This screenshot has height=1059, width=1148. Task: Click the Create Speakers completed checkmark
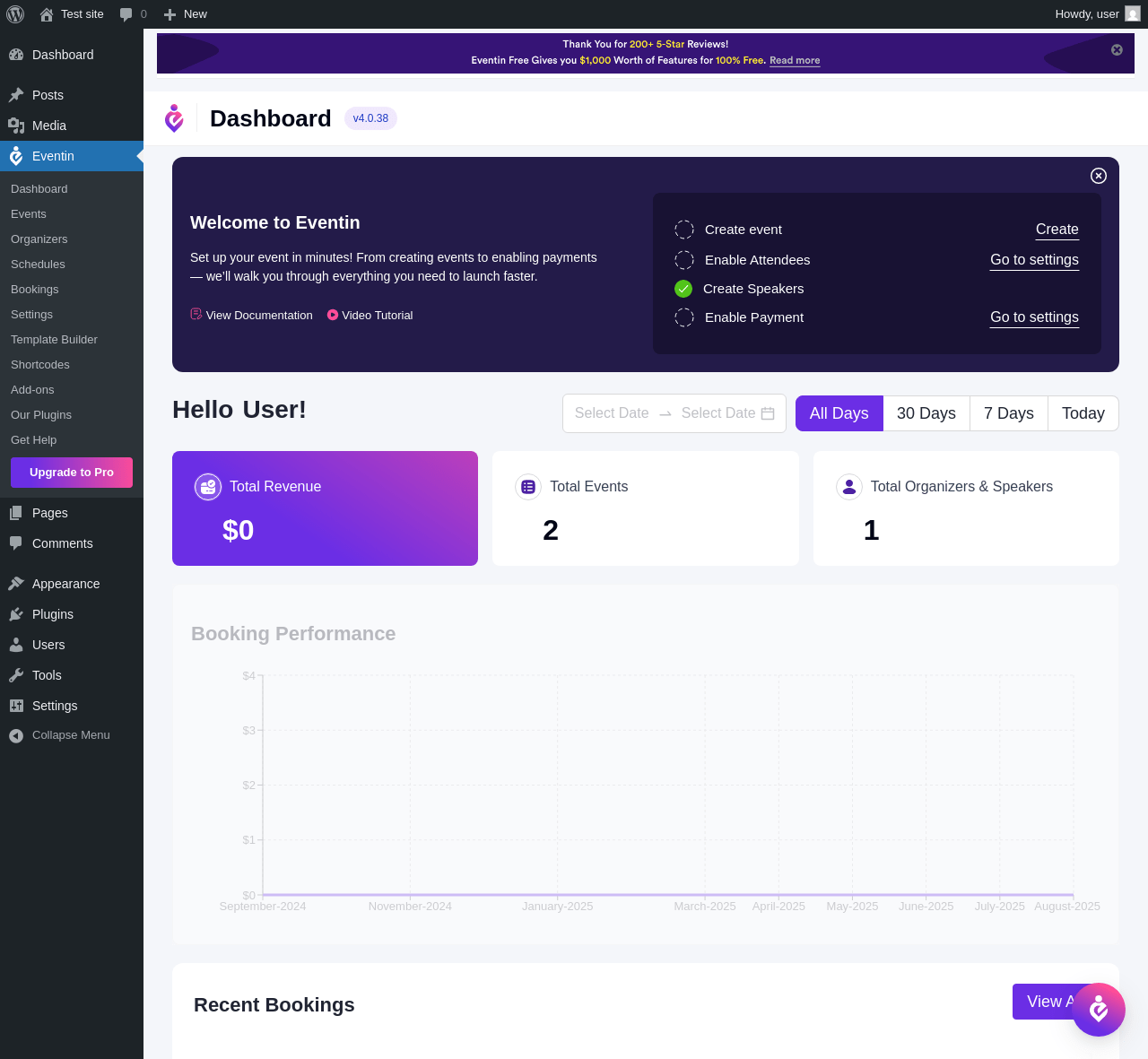coord(683,289)
